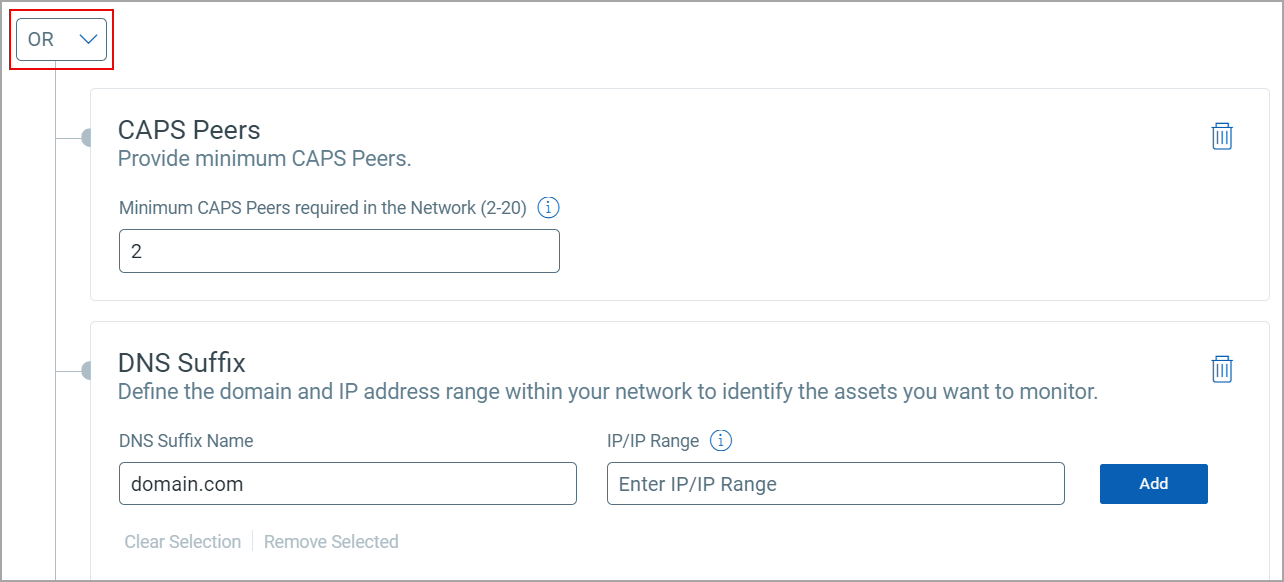Image resolution: width=1284 pixels, height=582 pixels.
Task: Click the DNS Suffix Name field containing domain.com
Action: [347, 484]
